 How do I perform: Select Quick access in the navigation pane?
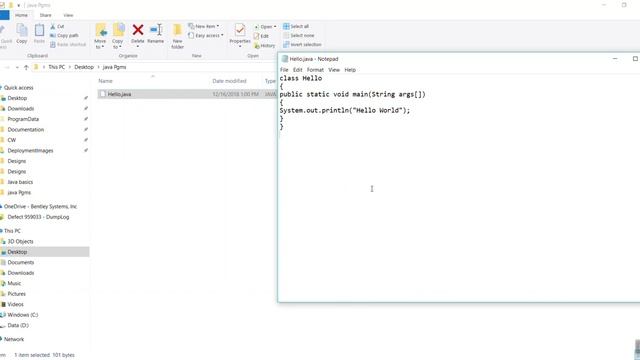18,88
